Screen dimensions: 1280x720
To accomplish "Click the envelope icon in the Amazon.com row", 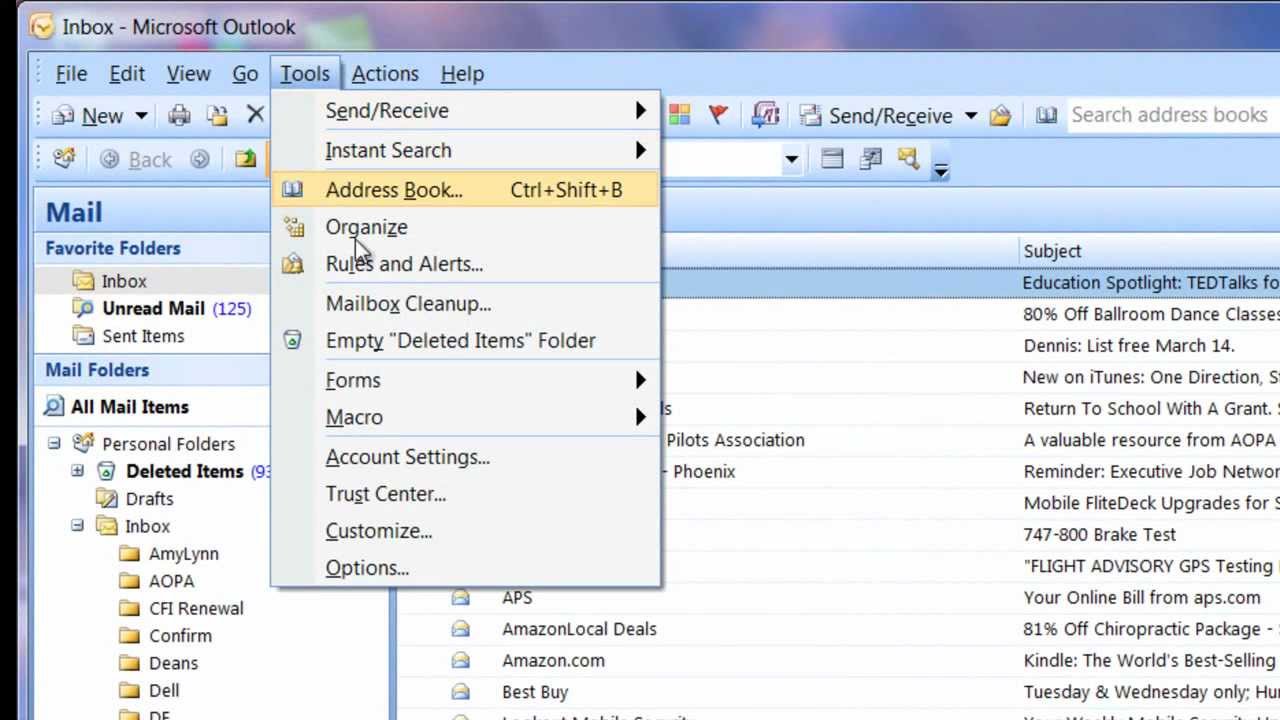I will (x=460, y=660).
